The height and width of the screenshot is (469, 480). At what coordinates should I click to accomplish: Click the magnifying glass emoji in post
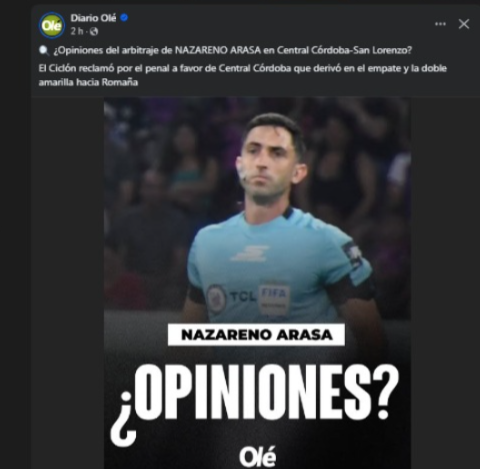(44, 51)
